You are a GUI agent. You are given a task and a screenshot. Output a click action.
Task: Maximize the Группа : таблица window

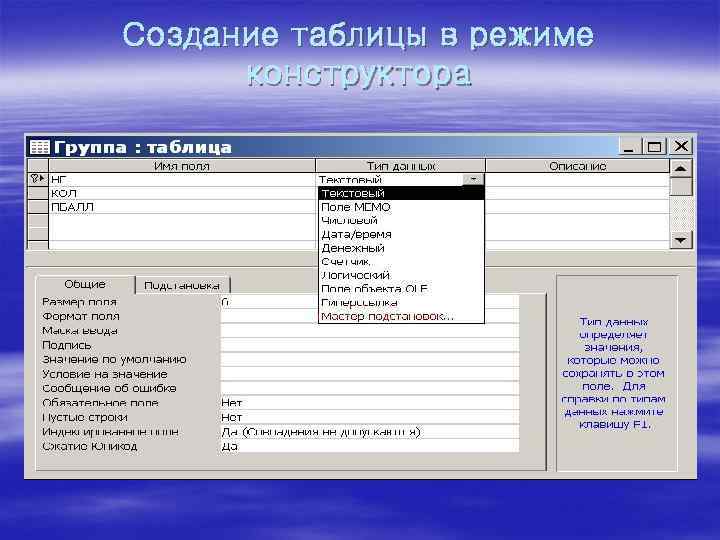click(x=654, y=147)
